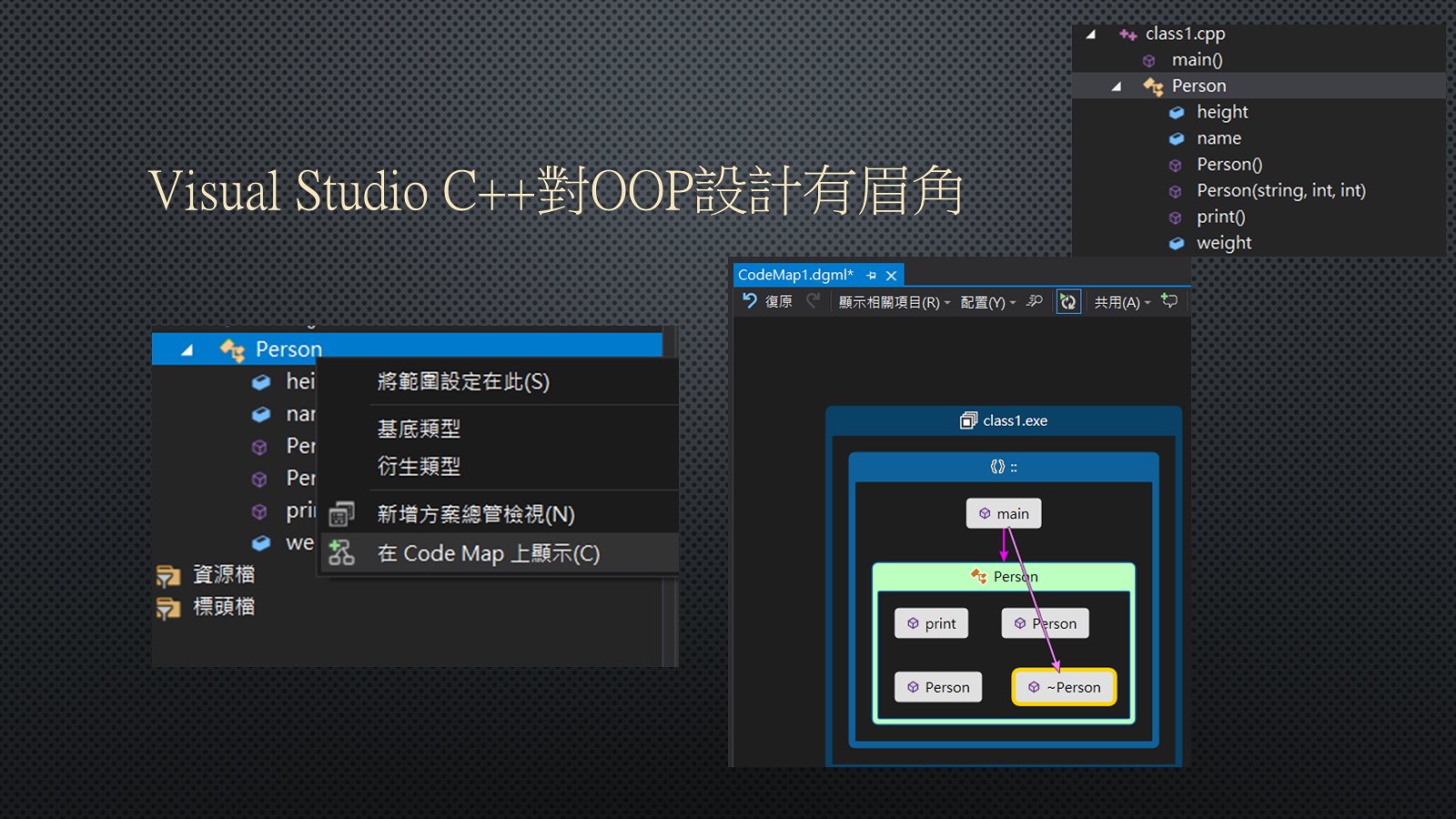
Task: Select the print node in code map
Action: (932, 623)
